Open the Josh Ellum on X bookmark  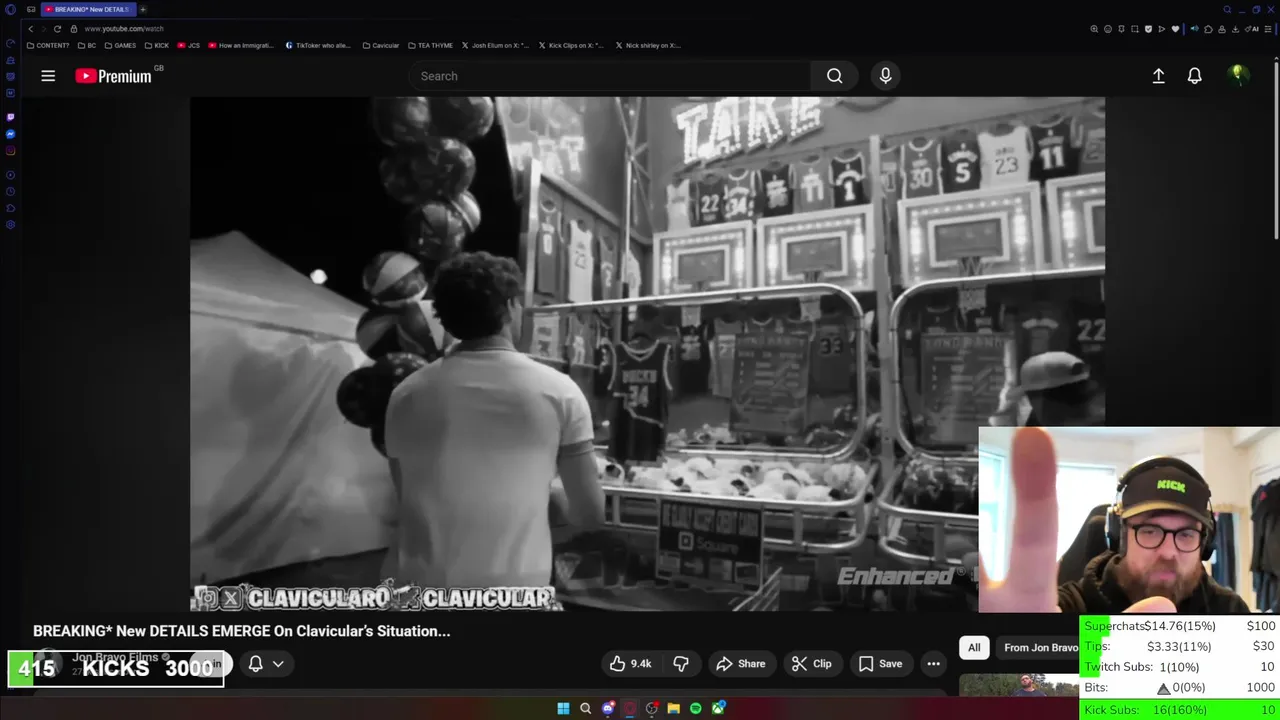point(496,45)
